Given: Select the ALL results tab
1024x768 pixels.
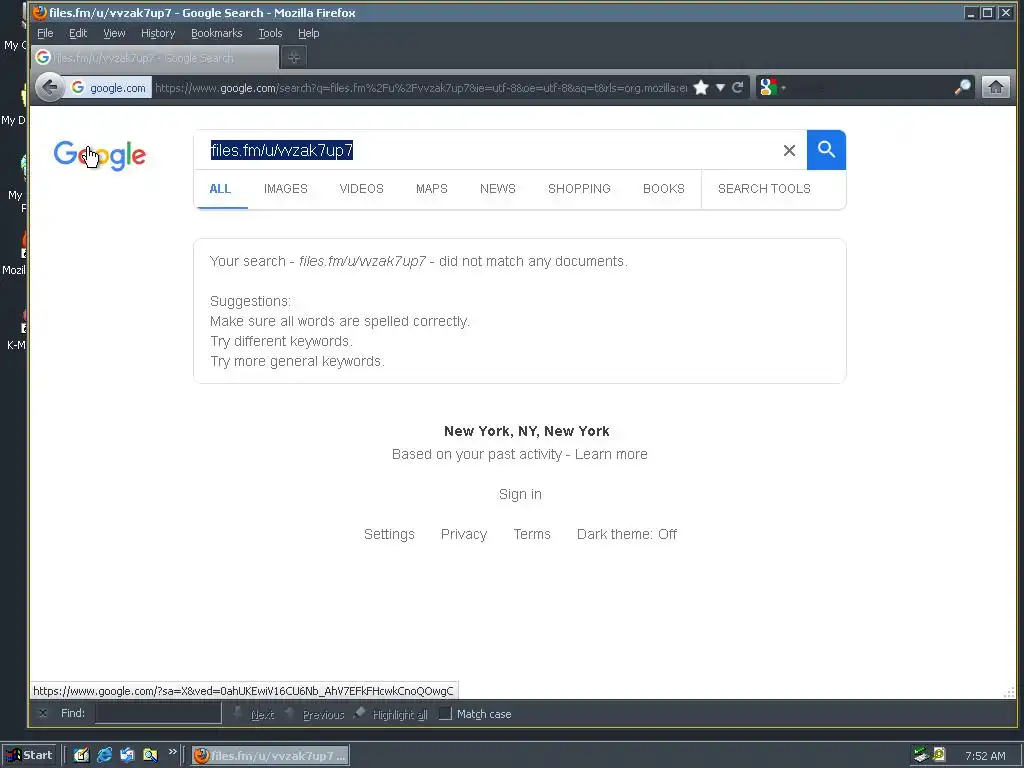Looking at the screenshot, I should pyautogui.click(x=220, y=189).
